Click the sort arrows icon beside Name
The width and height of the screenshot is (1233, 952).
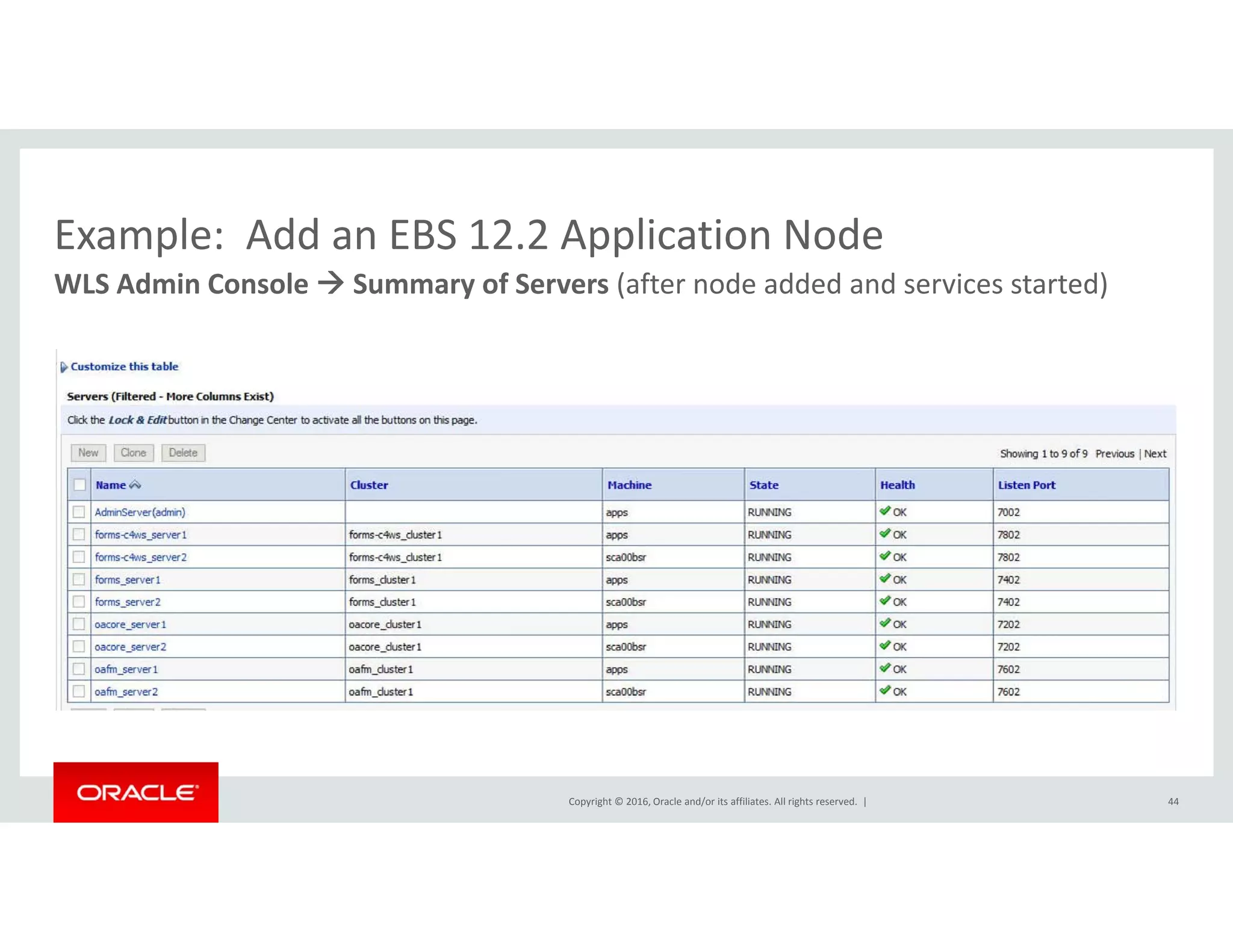135,485
